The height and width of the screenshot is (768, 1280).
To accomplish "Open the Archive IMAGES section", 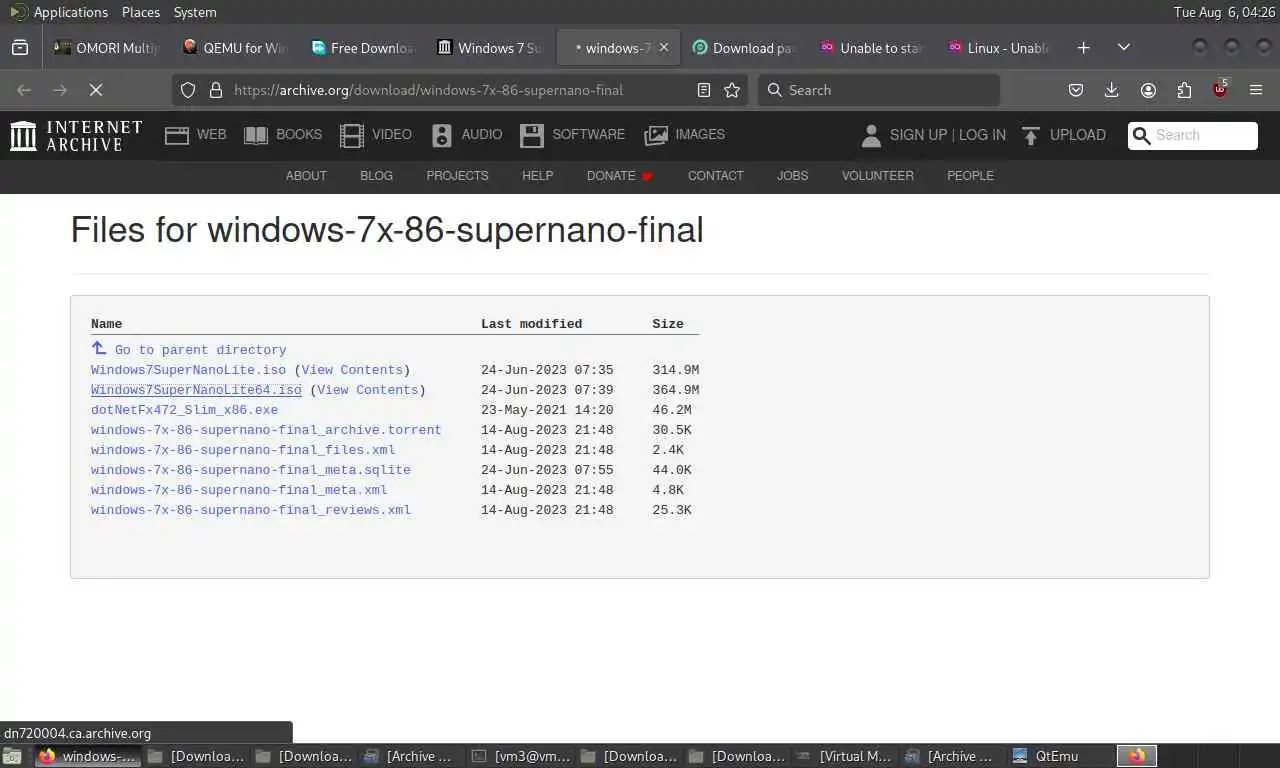I will (685, 135).
